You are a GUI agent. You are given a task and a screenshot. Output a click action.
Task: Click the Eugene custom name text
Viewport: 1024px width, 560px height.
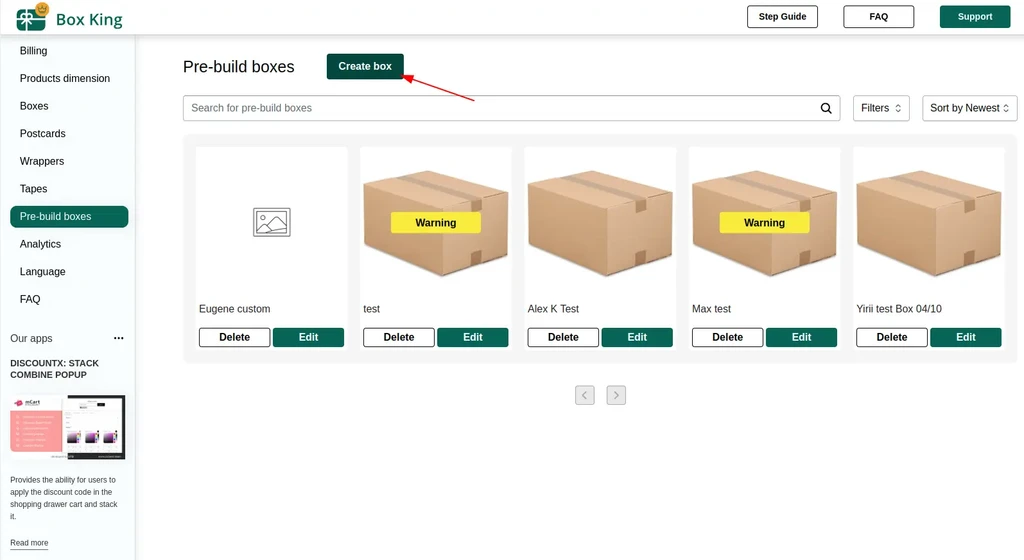(234, 309)
